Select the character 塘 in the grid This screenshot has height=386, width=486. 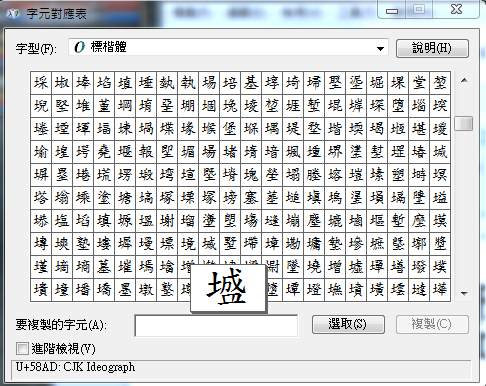point(125,198)
